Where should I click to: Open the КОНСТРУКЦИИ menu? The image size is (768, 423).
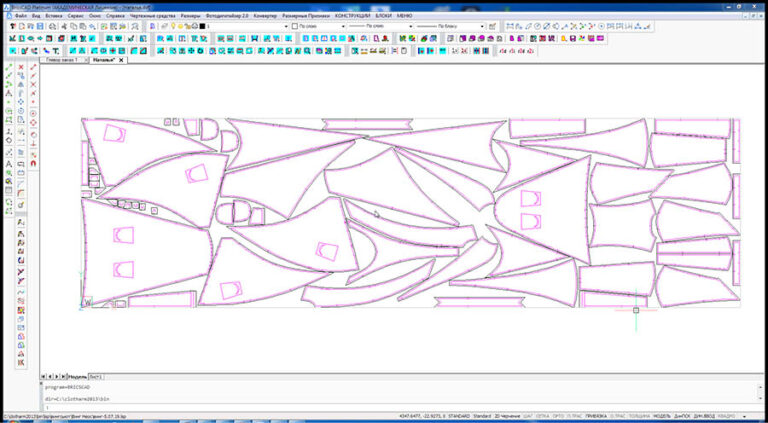(x=353, y=16)
